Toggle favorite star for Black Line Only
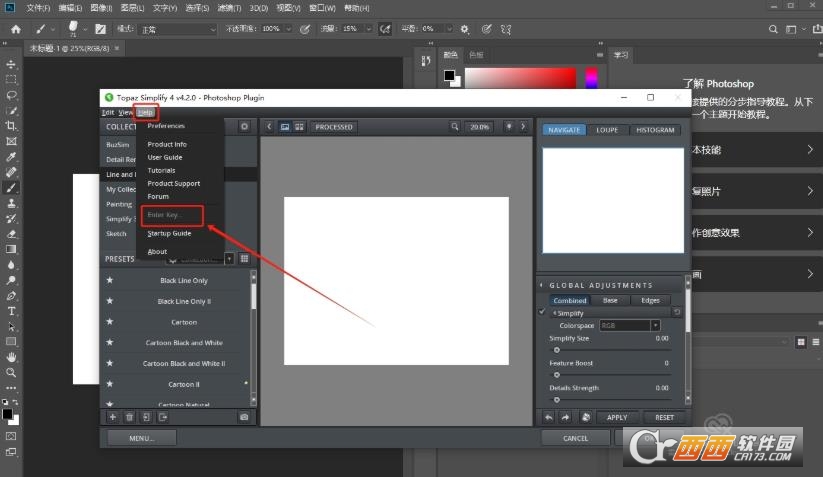Image resolution: width=823 pixels, height=477 pixels. coord(110,280)
